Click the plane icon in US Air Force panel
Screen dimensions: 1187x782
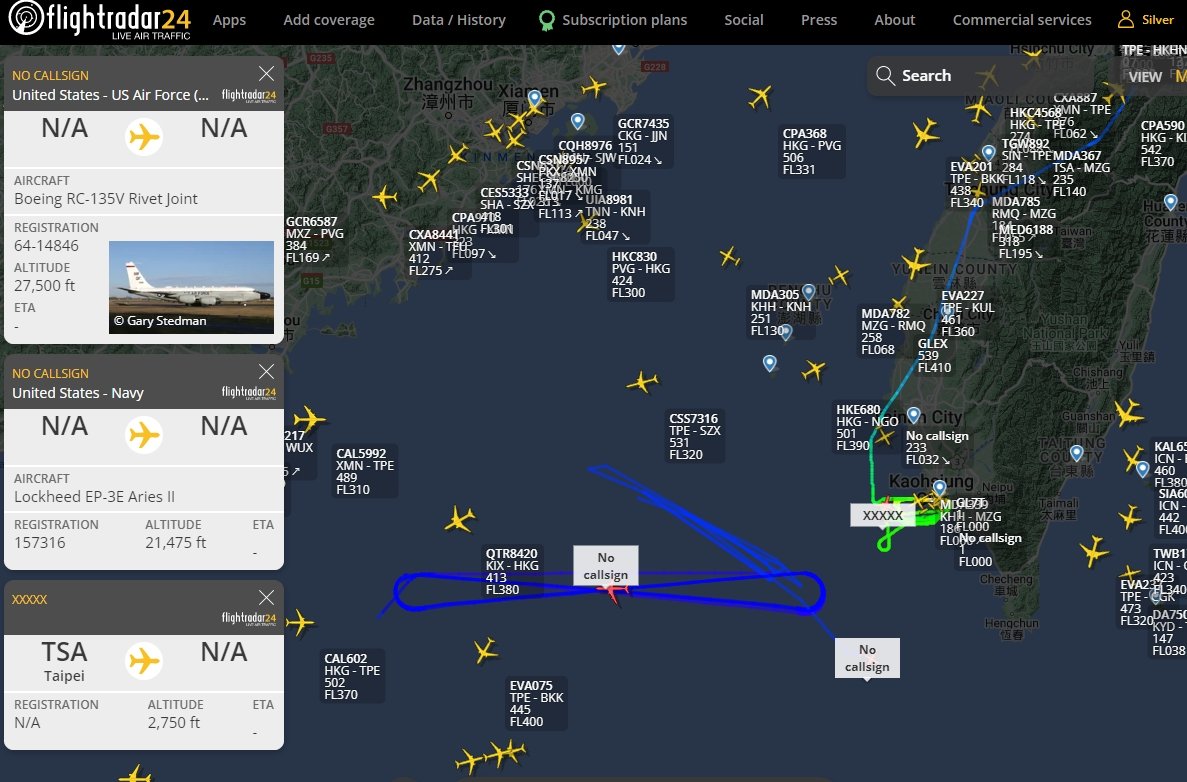pos(144,137)
